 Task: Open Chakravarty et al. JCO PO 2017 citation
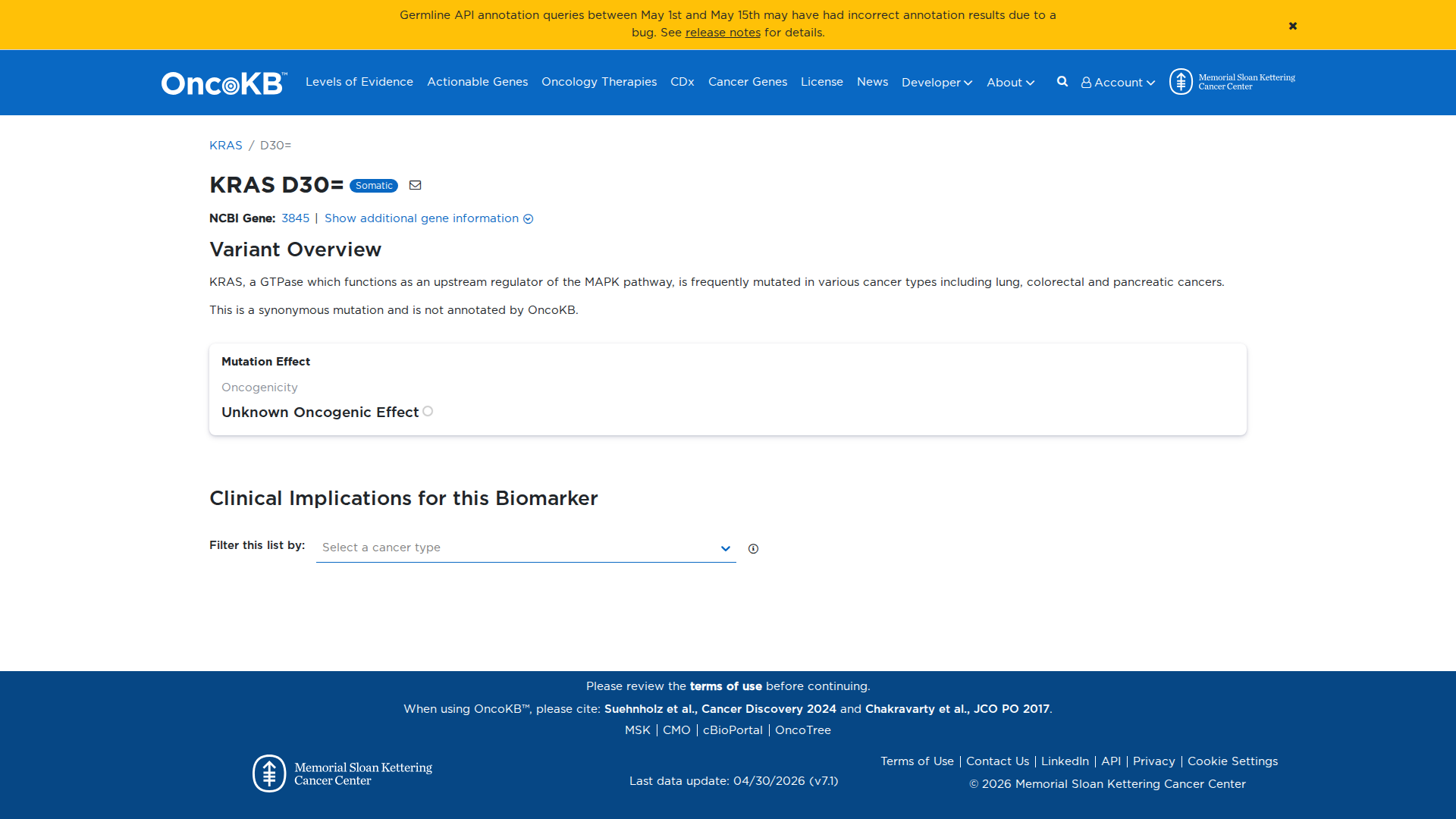(957, 709)
